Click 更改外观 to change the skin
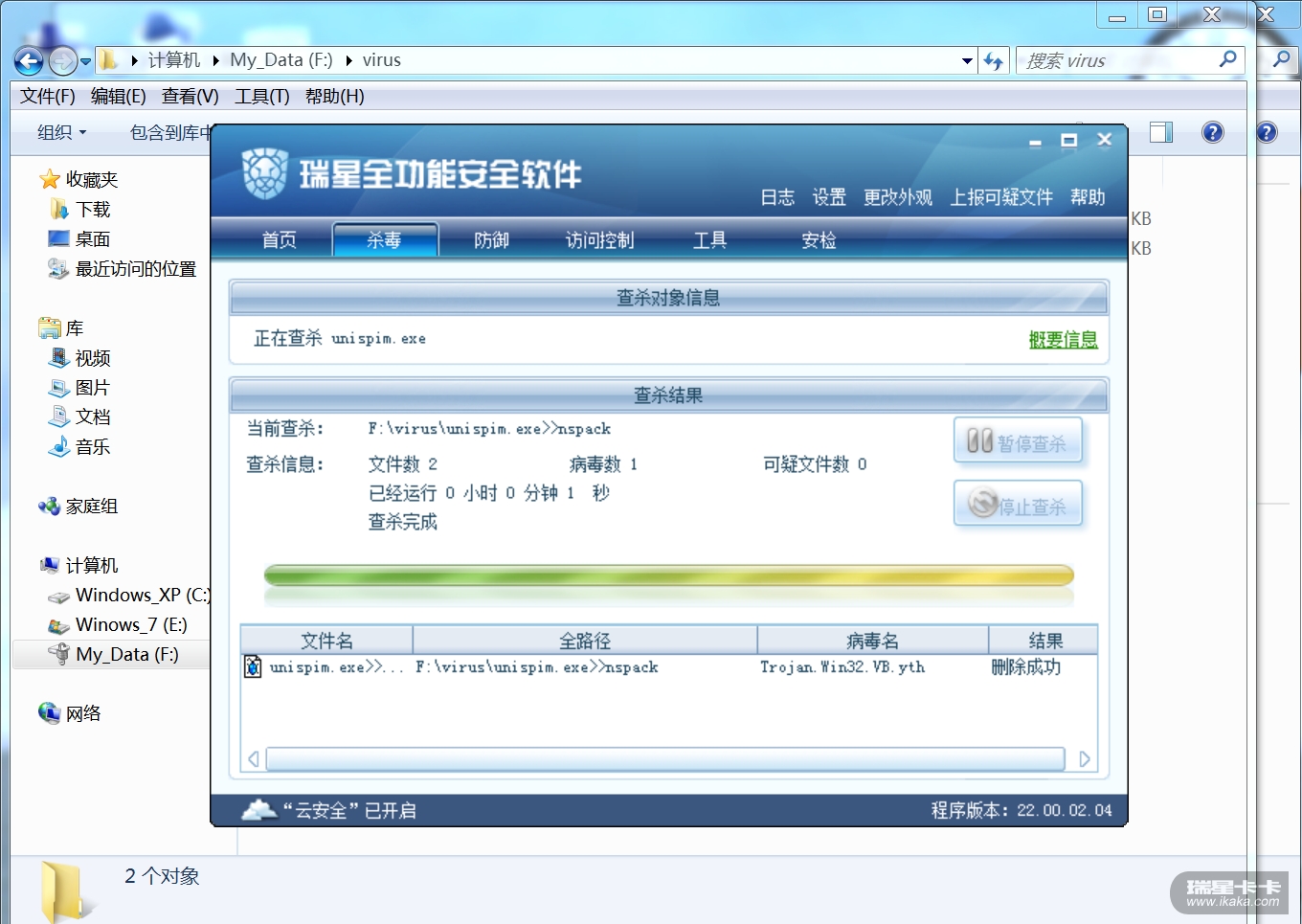Screen dimensions: 1302x924 pyautogui.click(x=898, y=196)
